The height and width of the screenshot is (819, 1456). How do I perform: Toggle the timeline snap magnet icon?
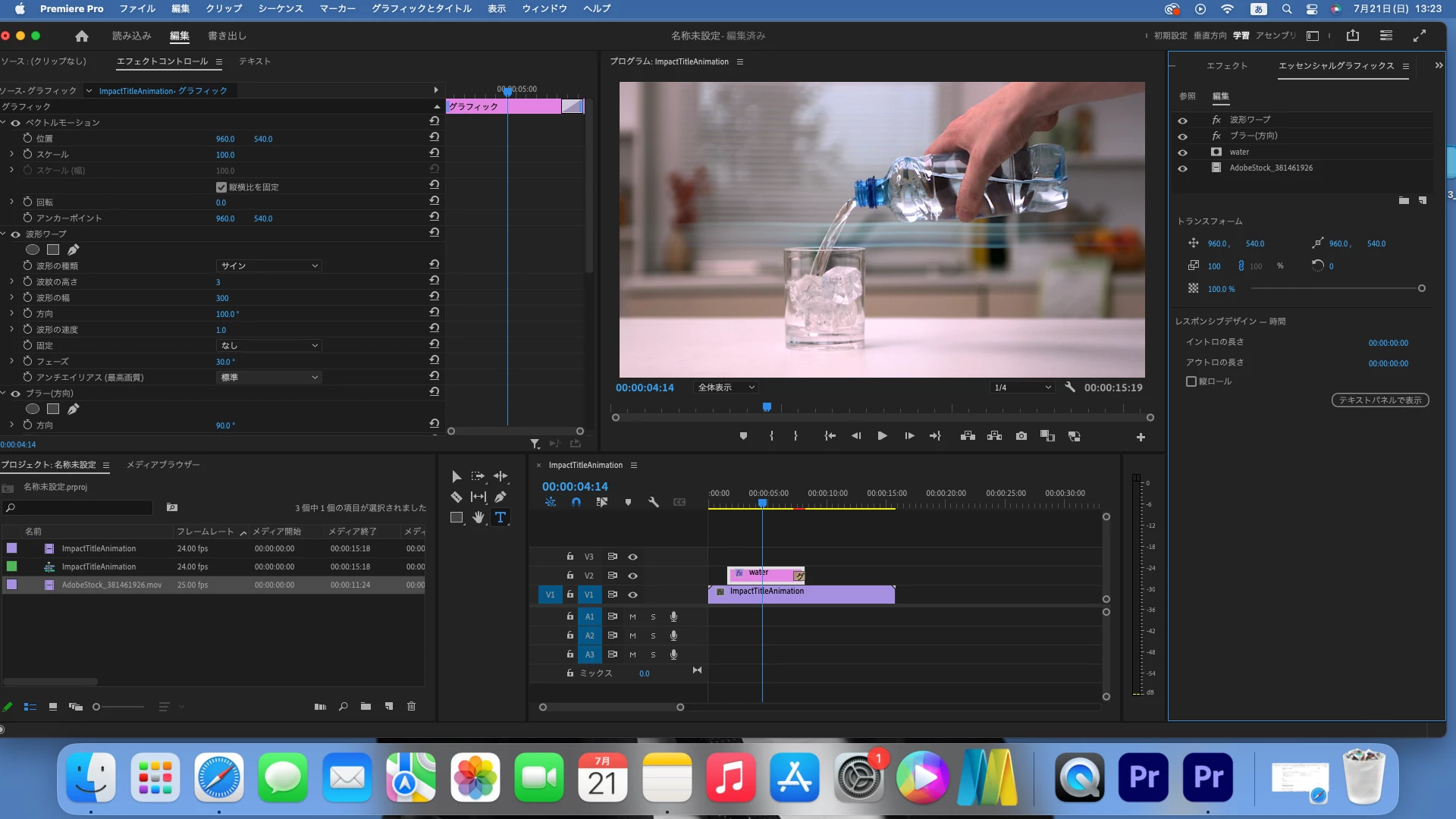[576, 503]
